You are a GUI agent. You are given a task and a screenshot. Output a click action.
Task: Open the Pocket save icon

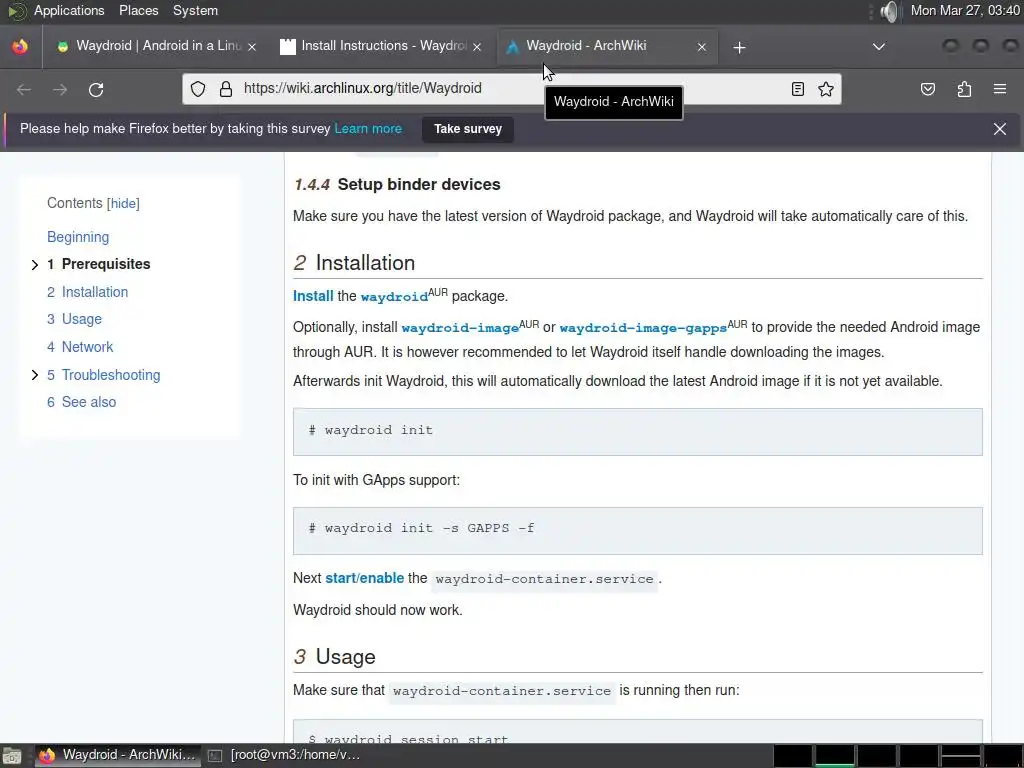[928, 89]
